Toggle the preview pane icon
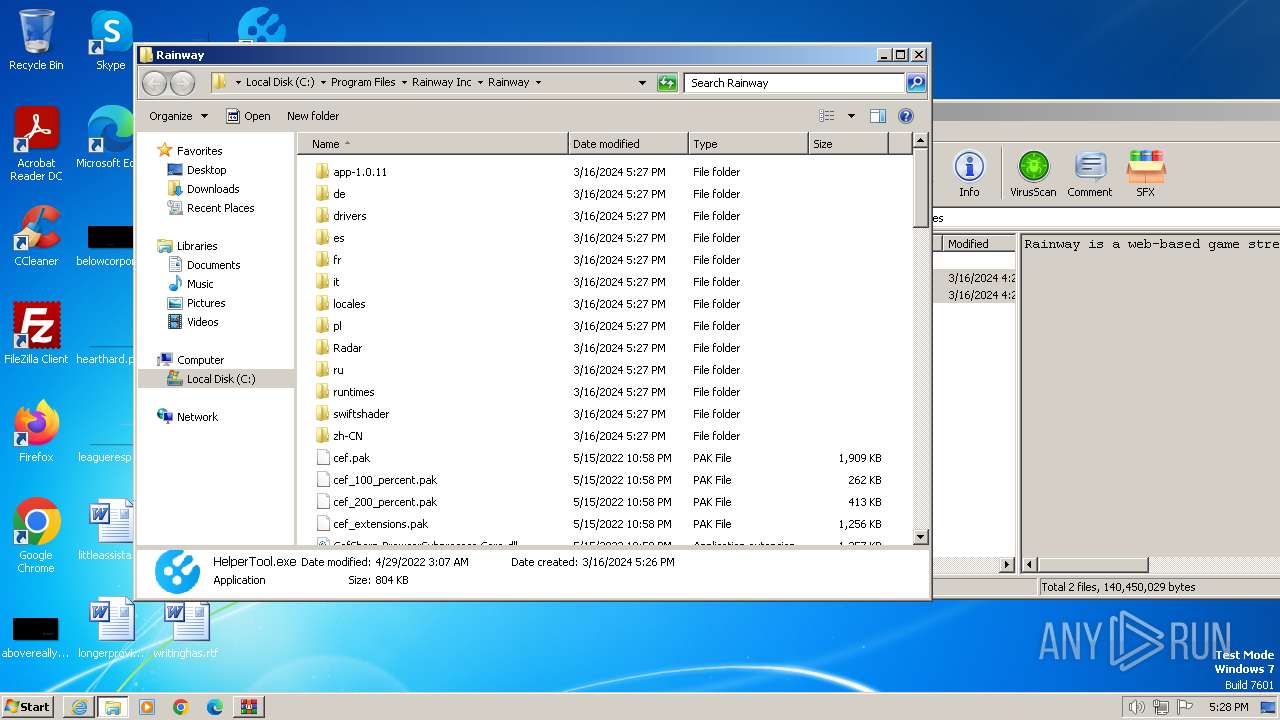 (878, 116)
